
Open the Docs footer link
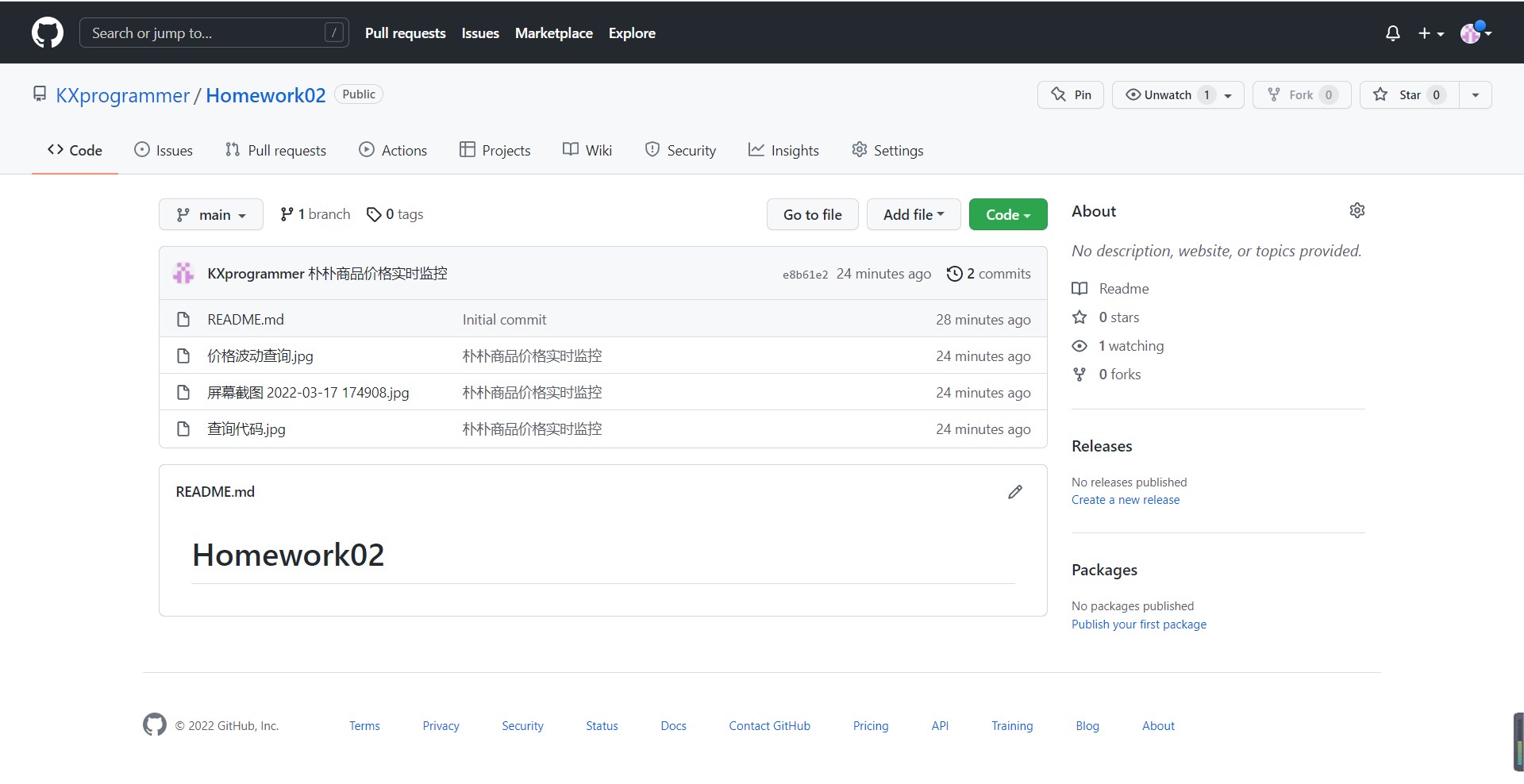(x=673, y=726)
